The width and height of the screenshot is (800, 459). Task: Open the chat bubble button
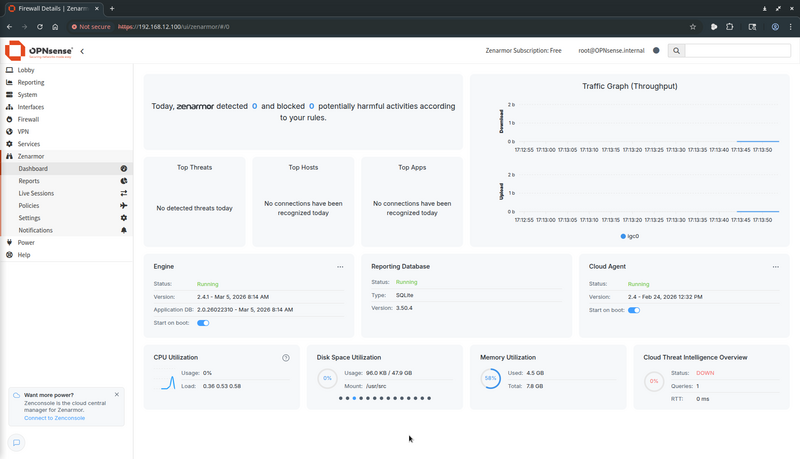(16, 442)
